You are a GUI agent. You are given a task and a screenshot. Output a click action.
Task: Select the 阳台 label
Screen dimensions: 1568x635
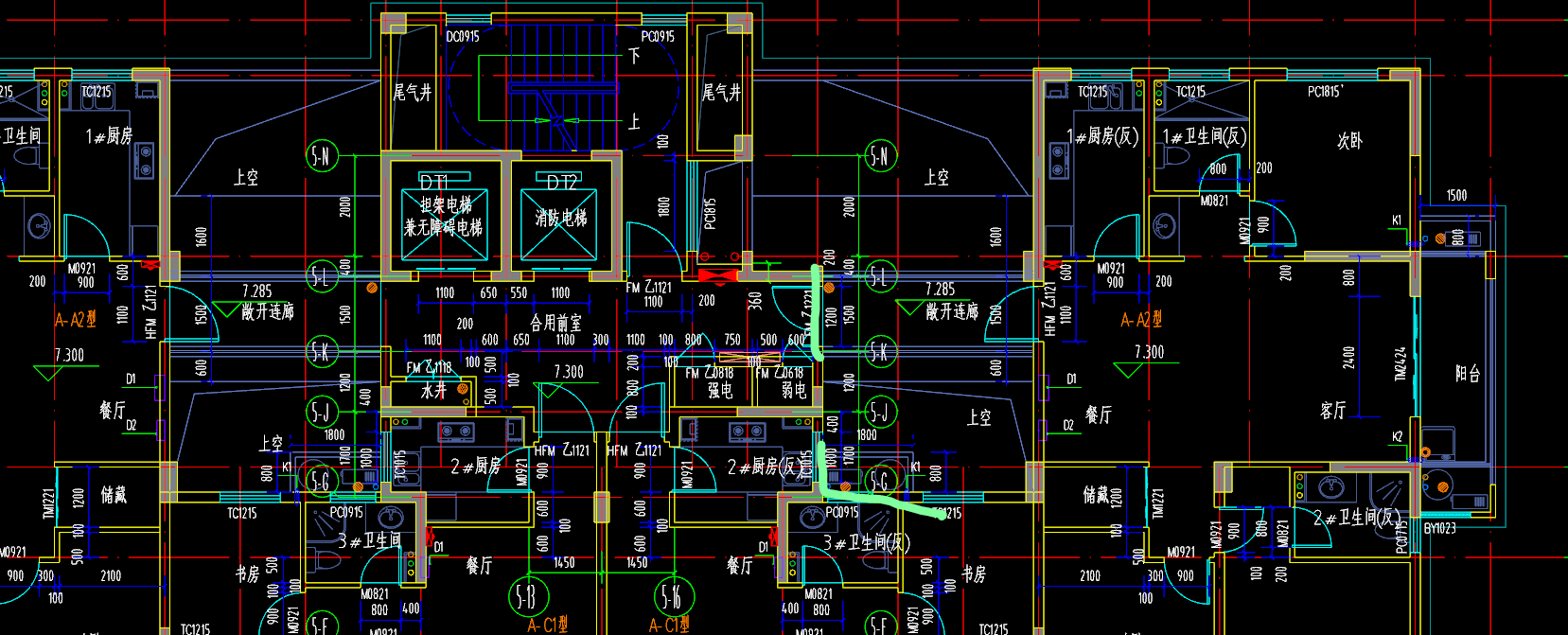click(x=1468, y=374)
